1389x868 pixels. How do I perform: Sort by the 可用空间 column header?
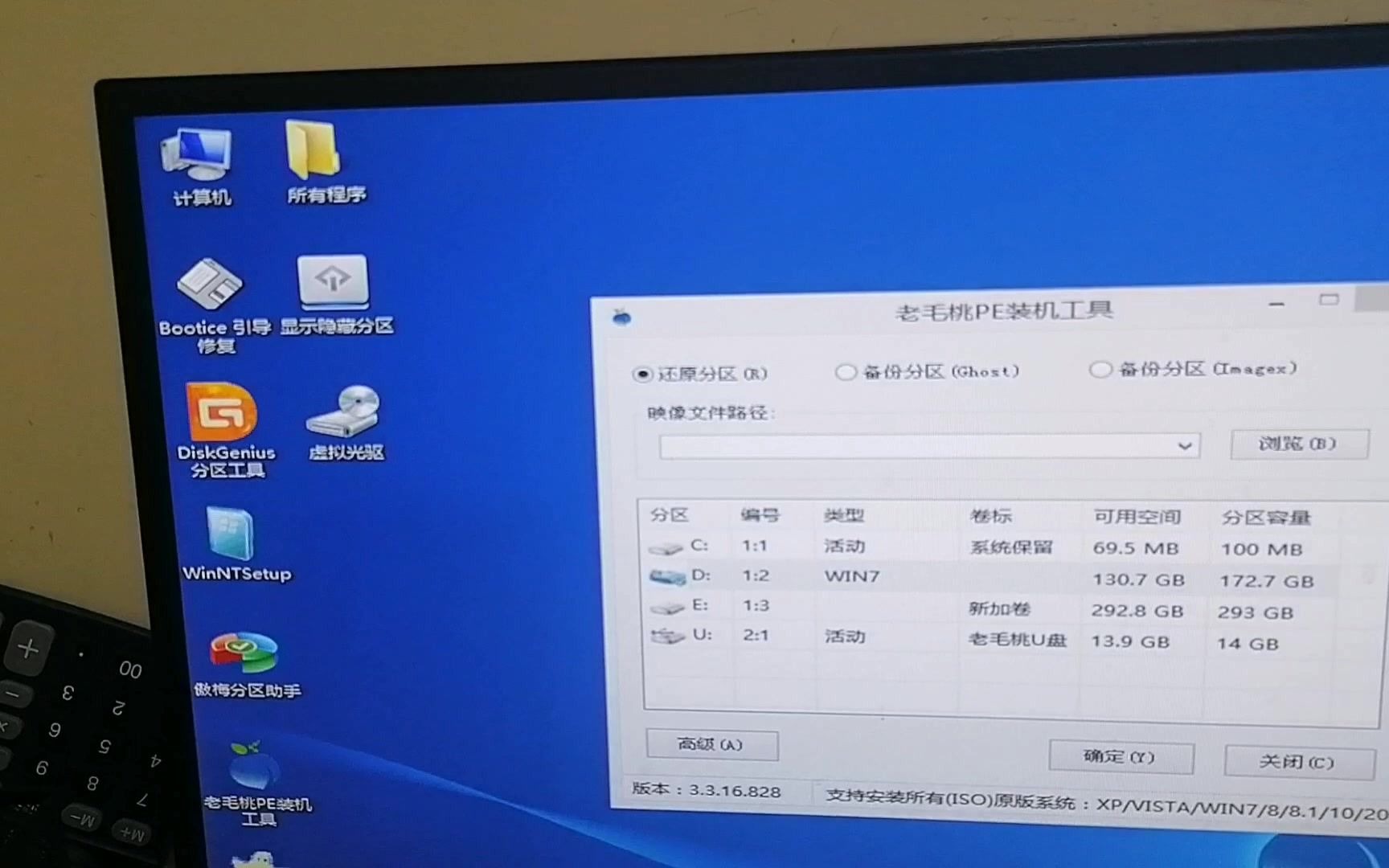(1137, 517)
